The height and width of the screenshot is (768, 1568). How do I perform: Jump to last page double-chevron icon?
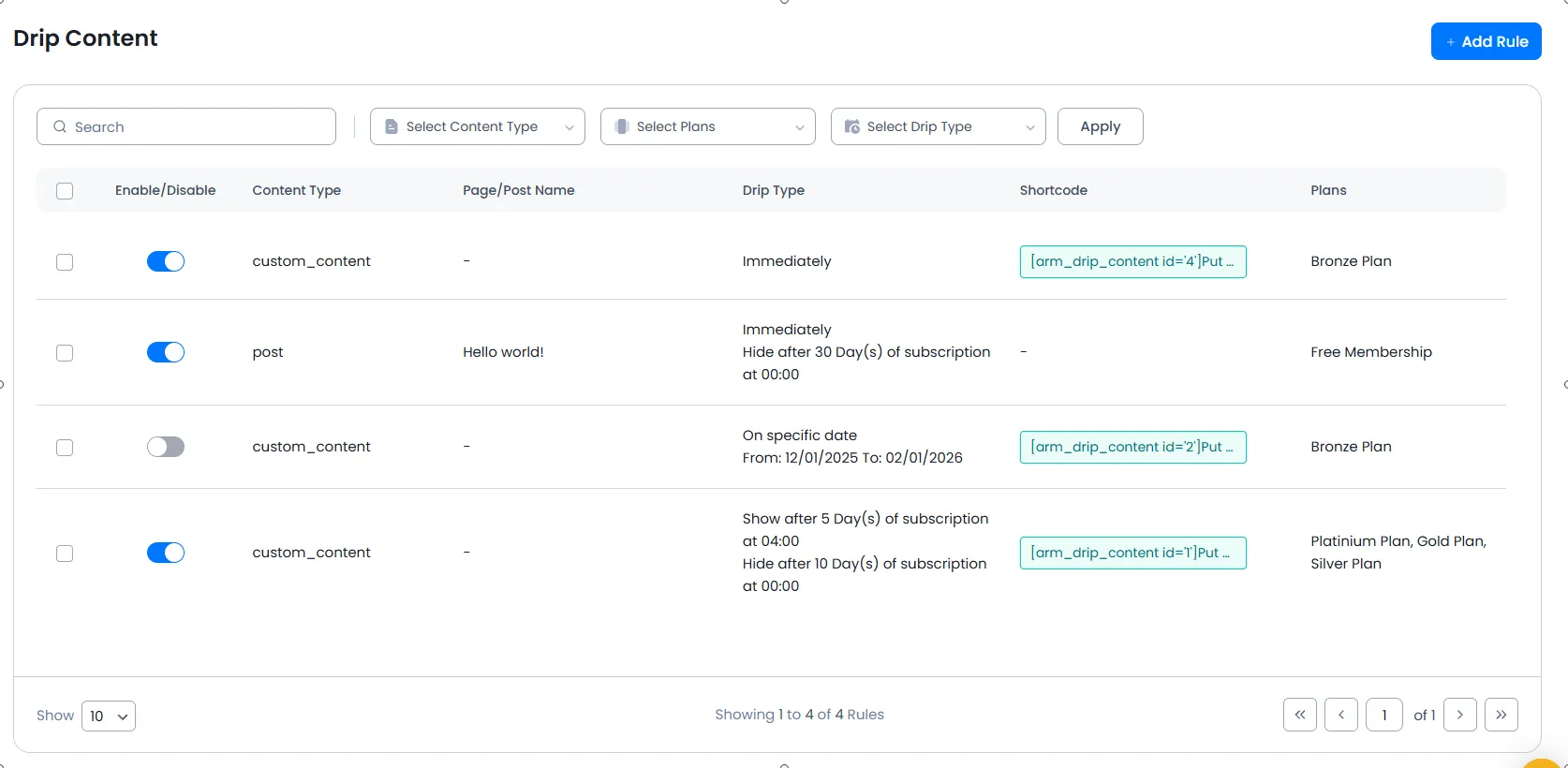[1501, 715]
